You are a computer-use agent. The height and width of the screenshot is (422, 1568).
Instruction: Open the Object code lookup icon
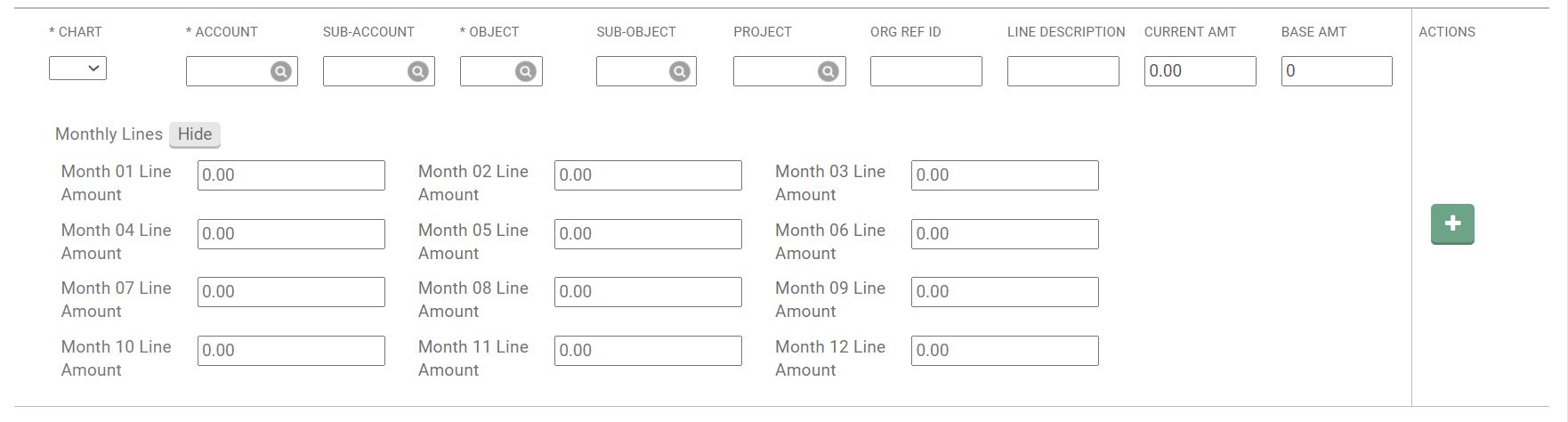coord(526,72)
